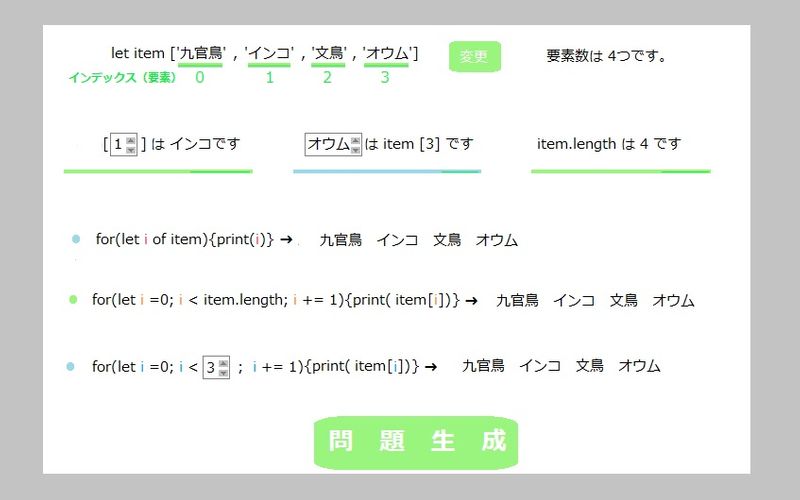Select the '九官鳥' array element
Image resolution: width=800 pixels, height=500 pixels.
click(201, 53)
